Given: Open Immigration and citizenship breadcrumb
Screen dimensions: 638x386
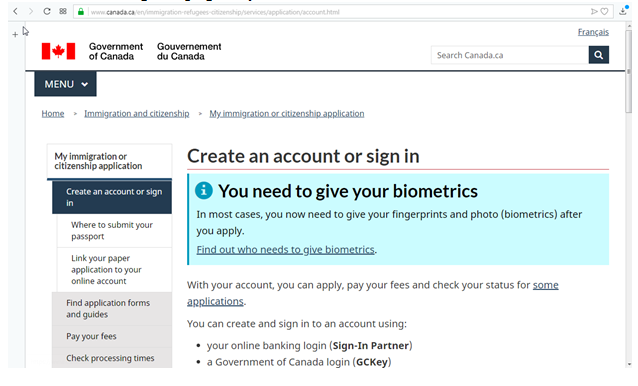Looking at the screenshot, I should pyautogui.click(x=137, y=113).
